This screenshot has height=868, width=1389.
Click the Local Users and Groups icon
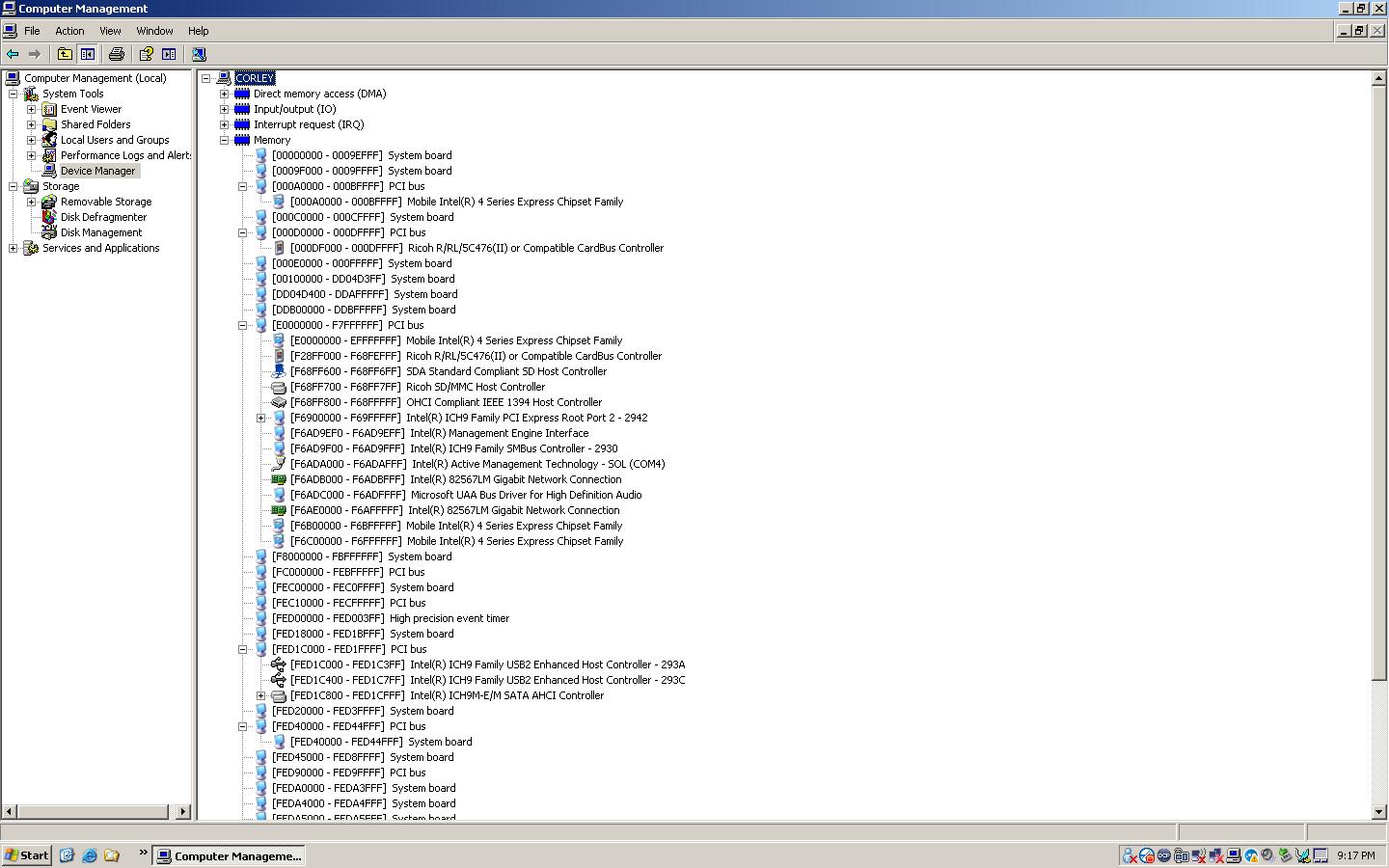point(49,140)
